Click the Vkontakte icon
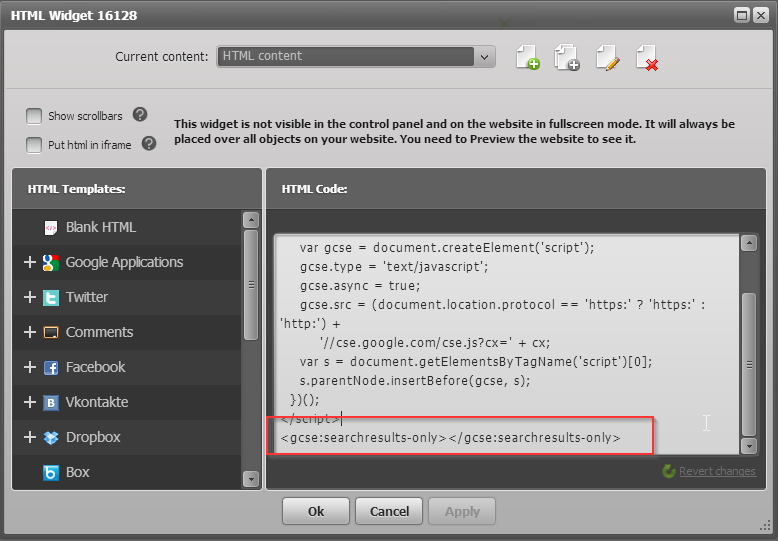Viewport: 778px width, 541px height. 51,402
